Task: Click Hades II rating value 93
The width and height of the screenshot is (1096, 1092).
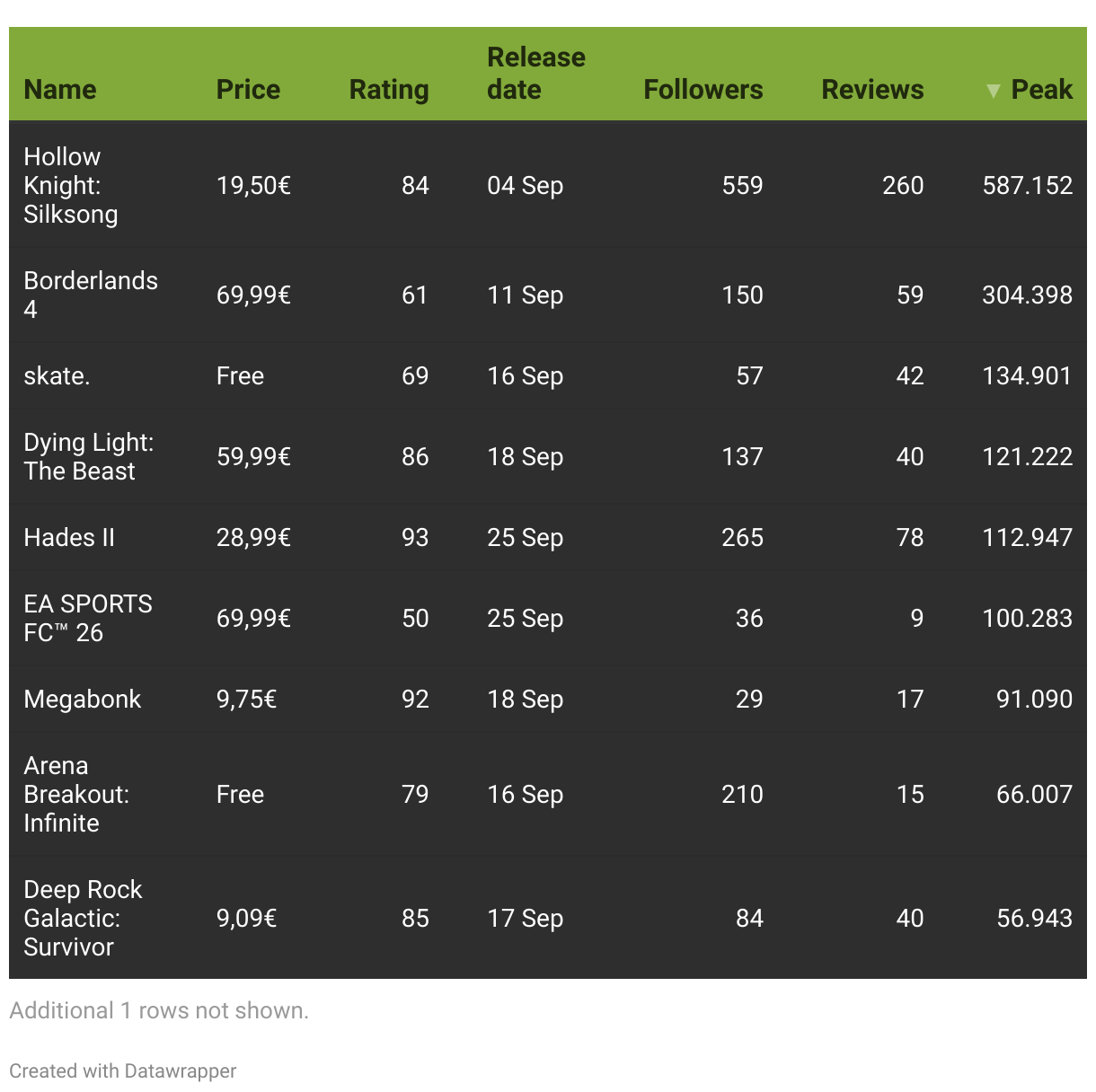Action: click(415, 537)
